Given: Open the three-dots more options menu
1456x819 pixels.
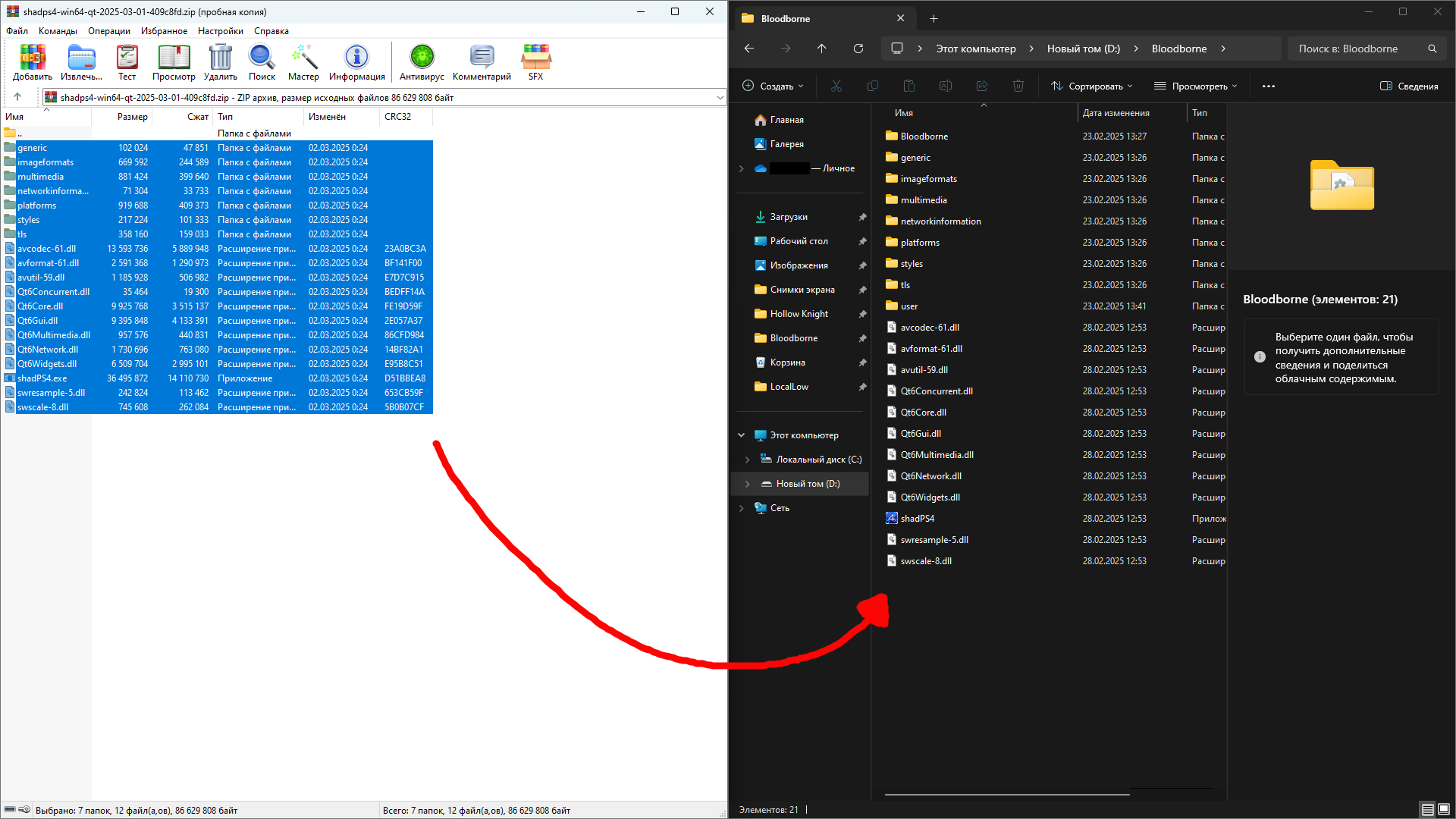Looking at the screenshot, I should [x=1269, y=86].
